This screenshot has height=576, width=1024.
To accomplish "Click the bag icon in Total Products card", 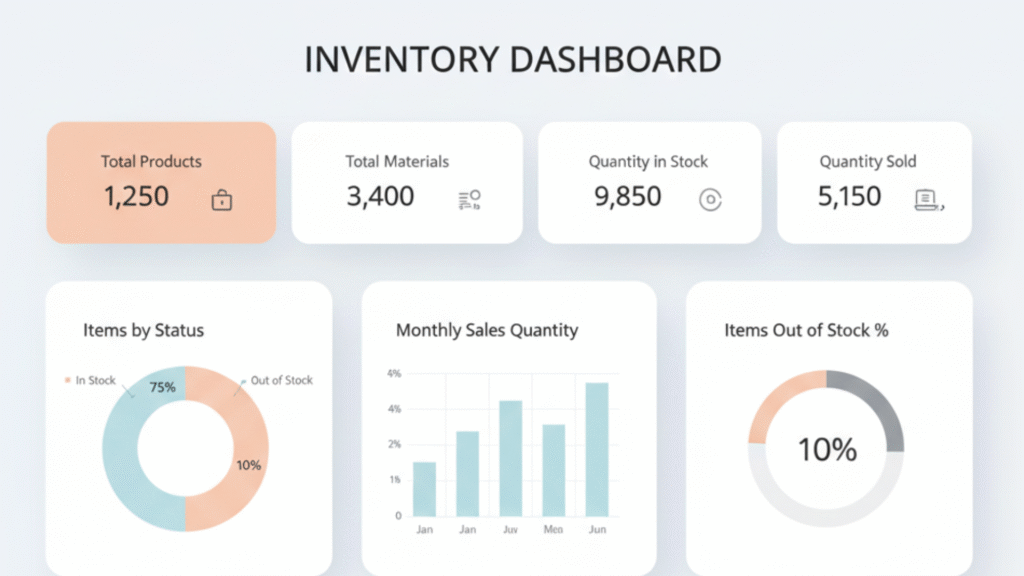I will coord(222,201).
